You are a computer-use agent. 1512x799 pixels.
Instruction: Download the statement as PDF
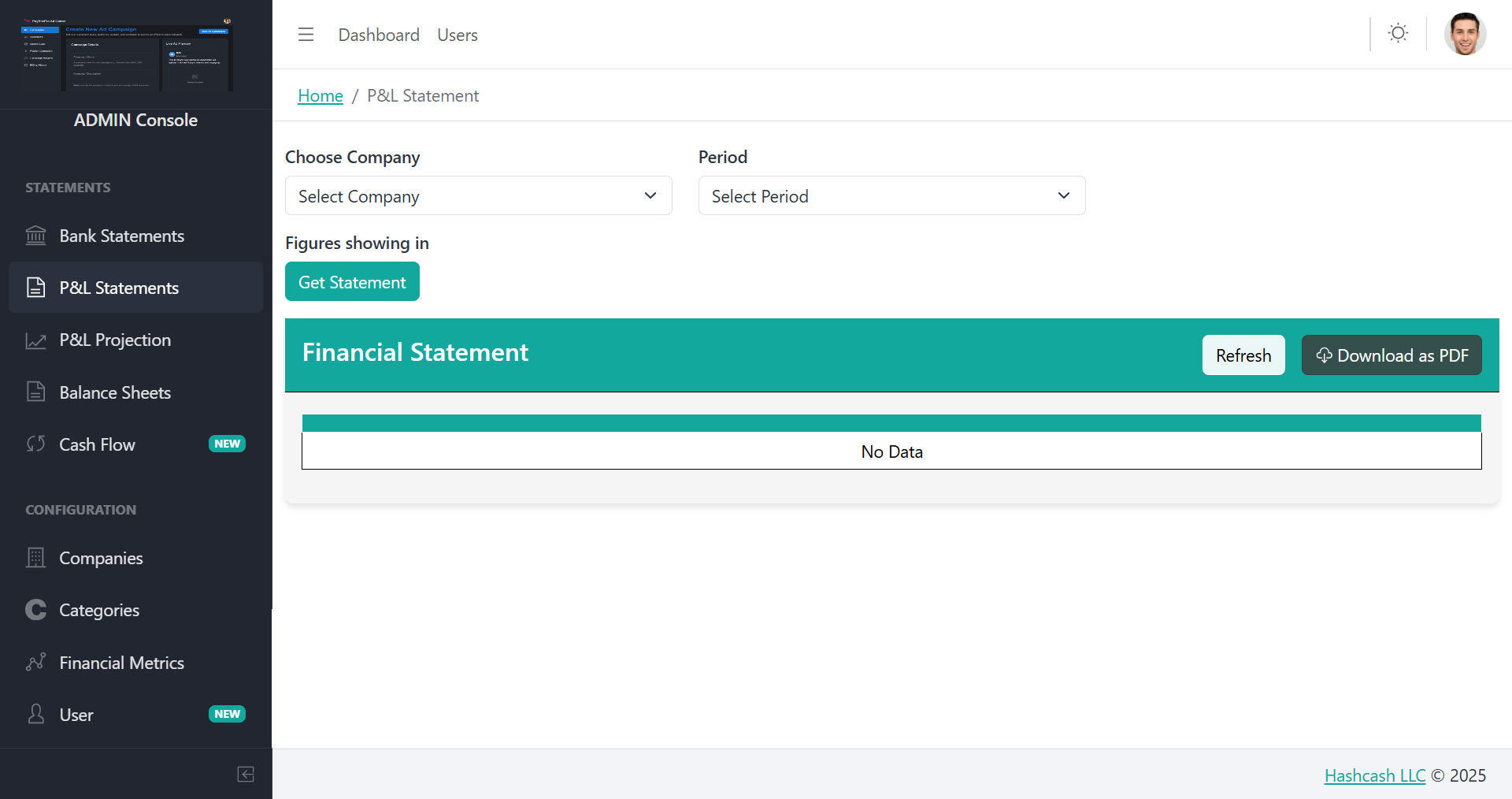1392,355
